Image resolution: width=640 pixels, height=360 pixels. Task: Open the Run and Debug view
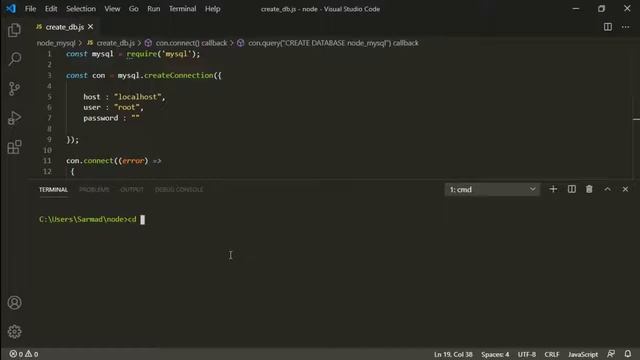(14, 118)
